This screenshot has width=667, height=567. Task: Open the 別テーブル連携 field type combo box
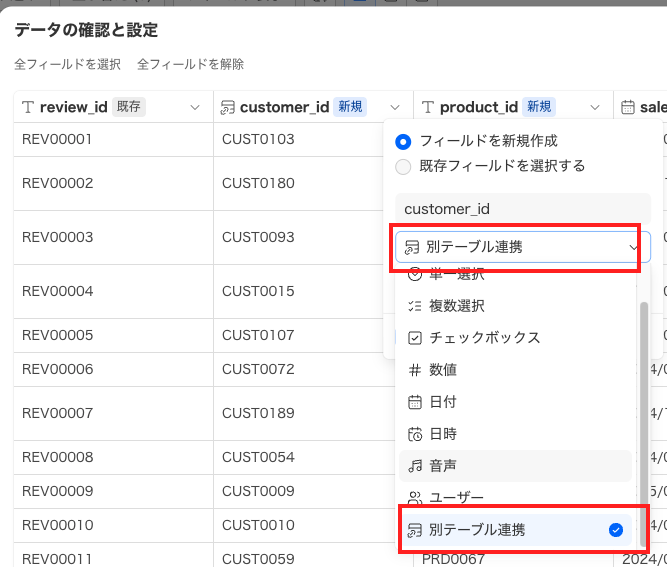tap(522, 247)
